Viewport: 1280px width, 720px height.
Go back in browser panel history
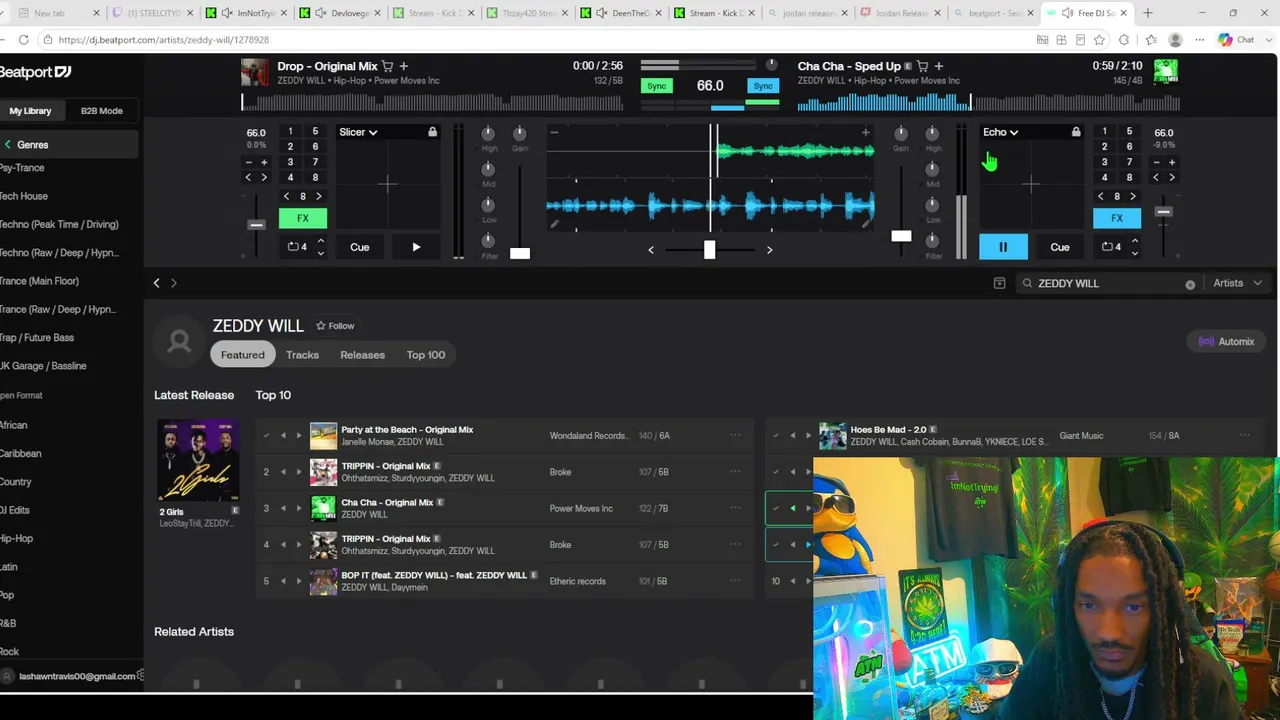click(x=156, y=283)
